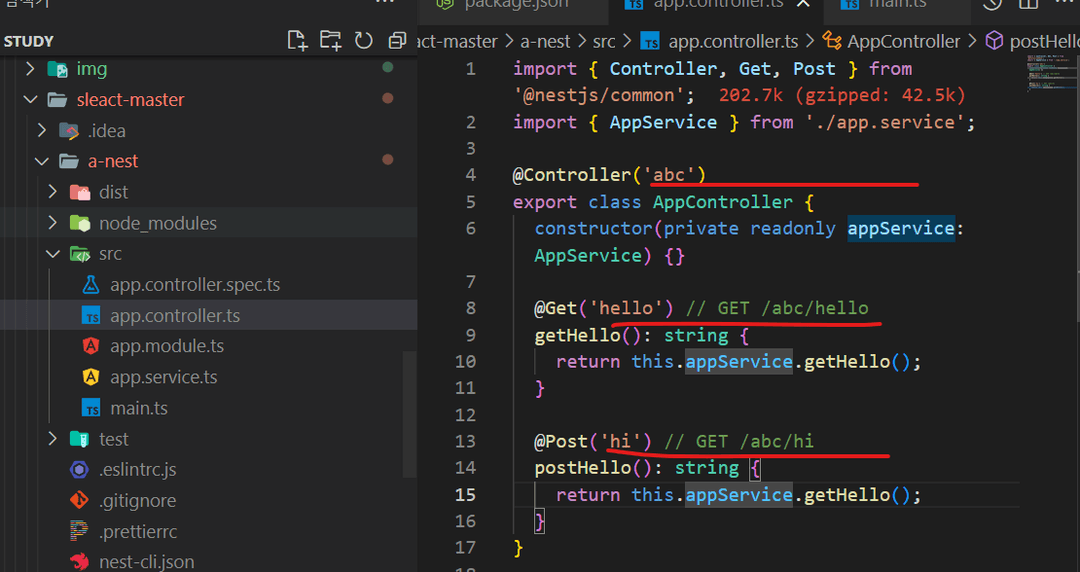1080x572 pixels.
Task: Click the explorer vertical scrollbar
Action: [410, 413]
